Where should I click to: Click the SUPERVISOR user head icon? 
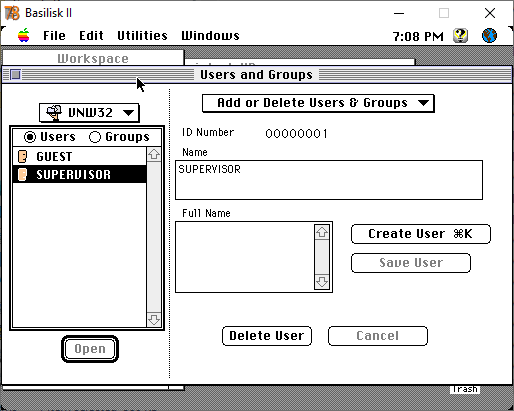pyautogui.click(x=22, y=174)
